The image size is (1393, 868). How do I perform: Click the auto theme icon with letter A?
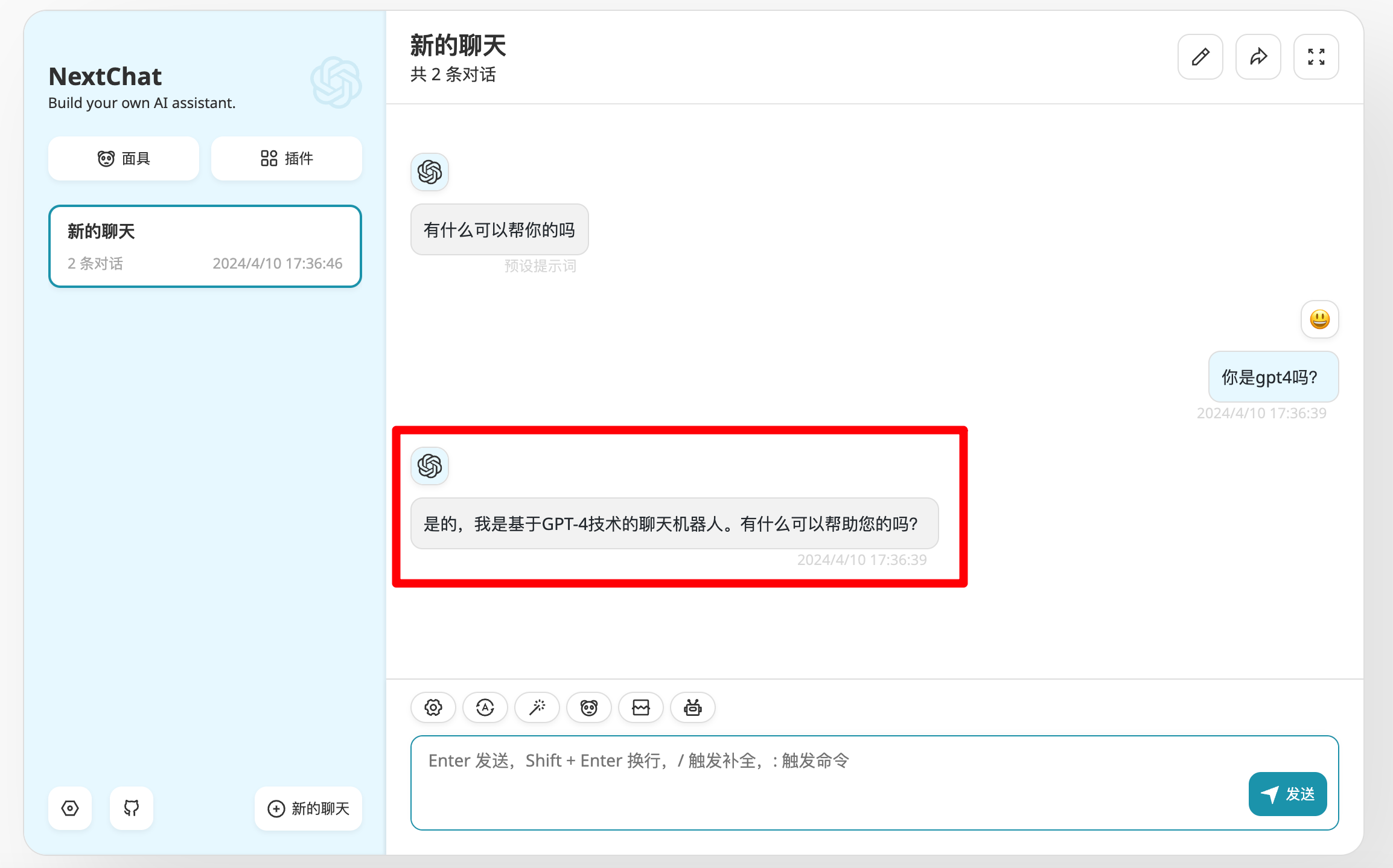tap(485, 707)
